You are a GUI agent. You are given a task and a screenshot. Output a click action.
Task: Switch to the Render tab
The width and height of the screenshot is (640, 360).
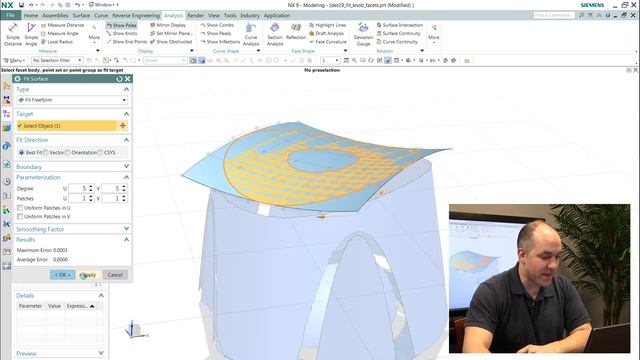click(196, 16)
